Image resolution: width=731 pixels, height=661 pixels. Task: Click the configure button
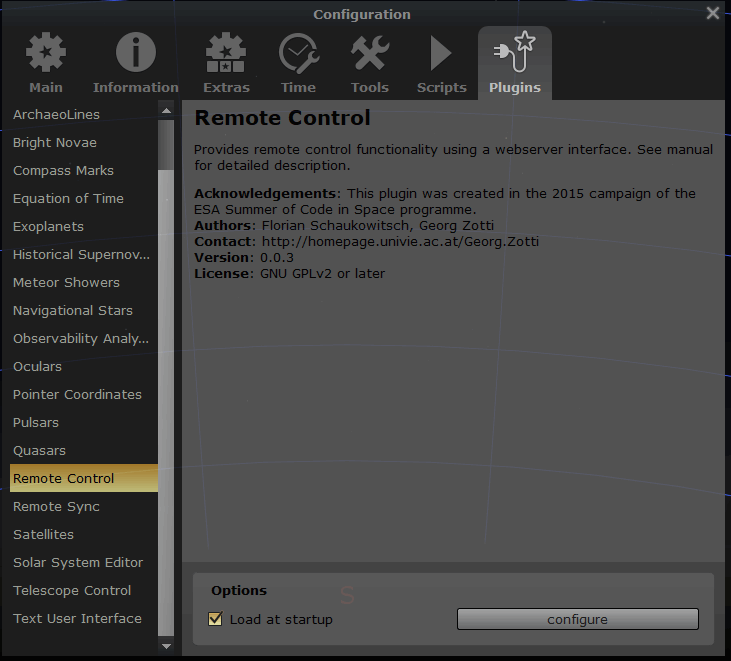point(578,619)
